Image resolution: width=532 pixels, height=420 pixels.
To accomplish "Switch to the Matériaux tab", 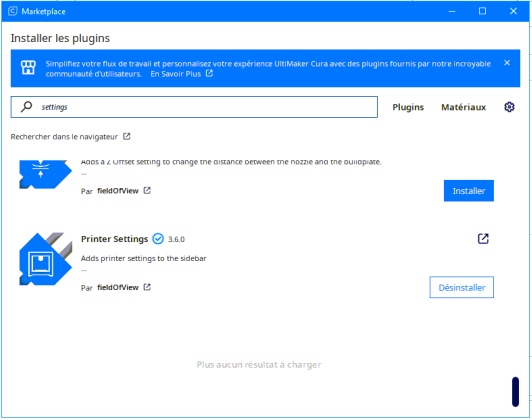I will 463,107.
